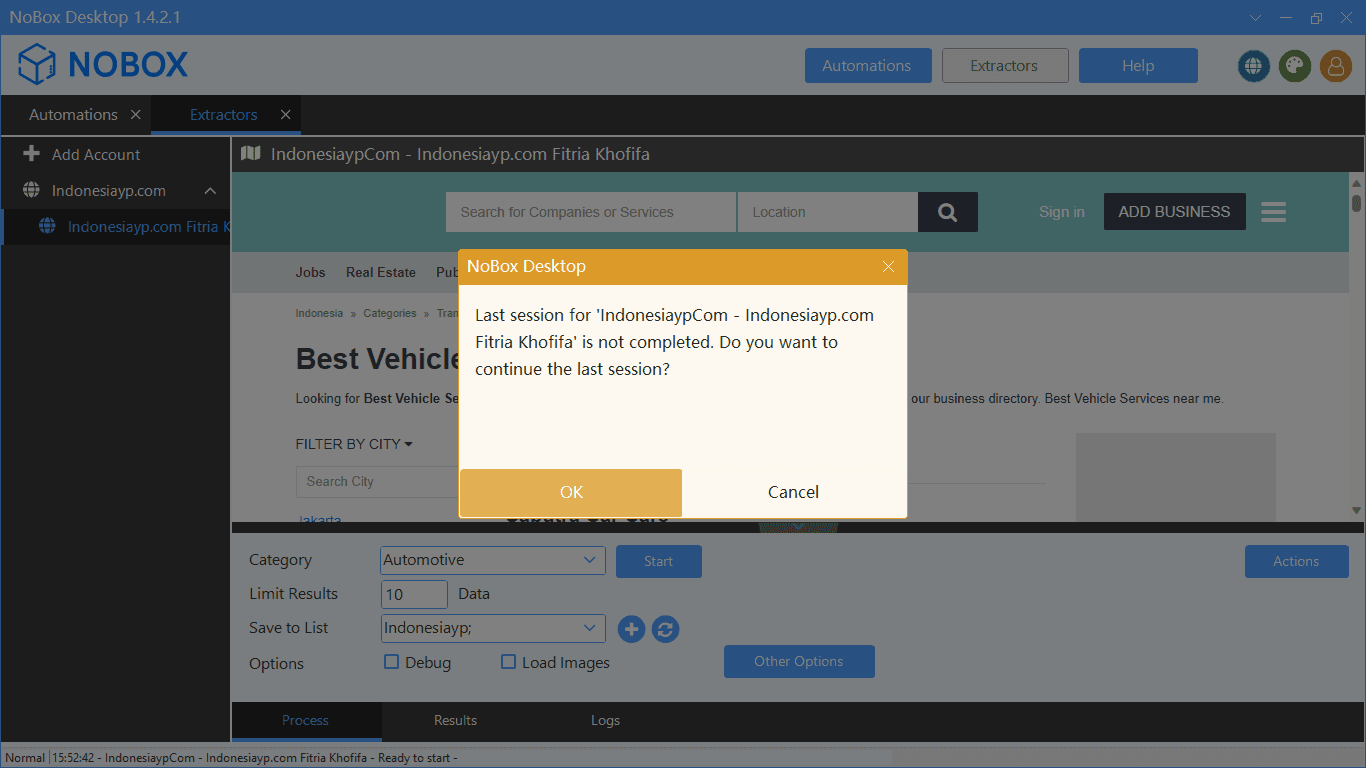The image size is (1366, 768).
Task: Open the color palette theme icon
Action: tap(1294, 66)
